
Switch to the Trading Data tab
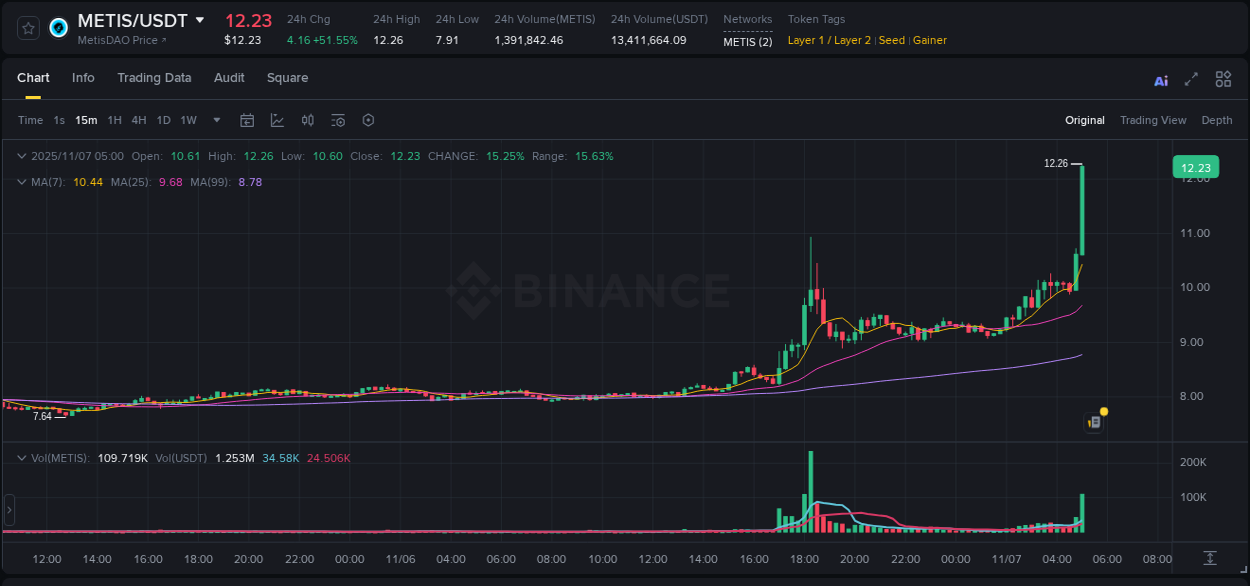click(154, 78)
